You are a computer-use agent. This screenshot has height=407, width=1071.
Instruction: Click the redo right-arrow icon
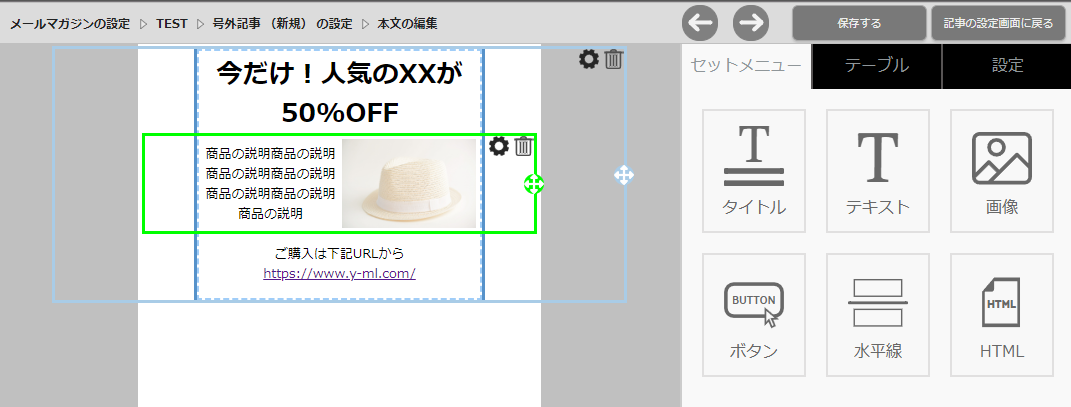tap(751, 22)
